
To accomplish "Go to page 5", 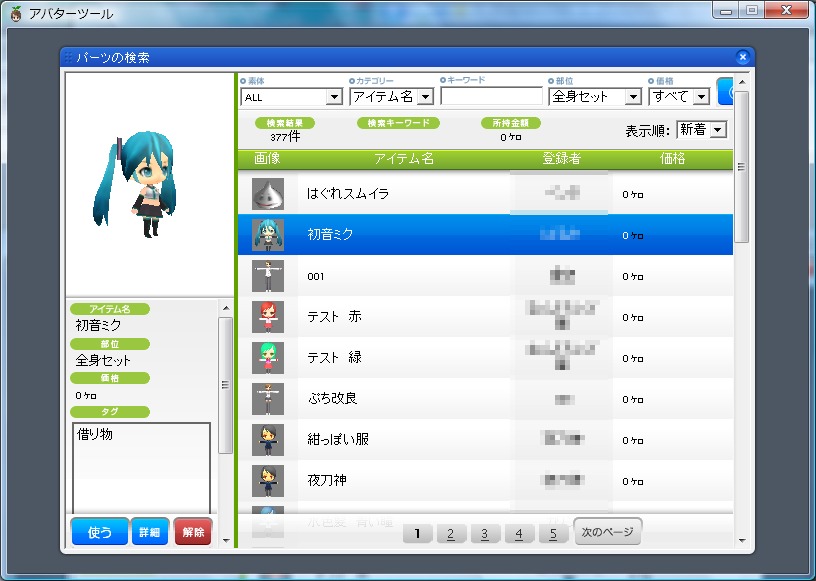I will [x=553, y=534].
